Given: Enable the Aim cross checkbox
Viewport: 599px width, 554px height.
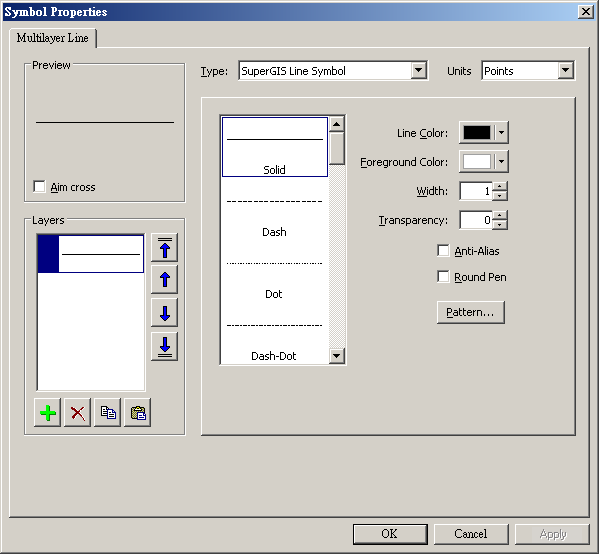Looking at the screenshot, I should tap(39, 187).
